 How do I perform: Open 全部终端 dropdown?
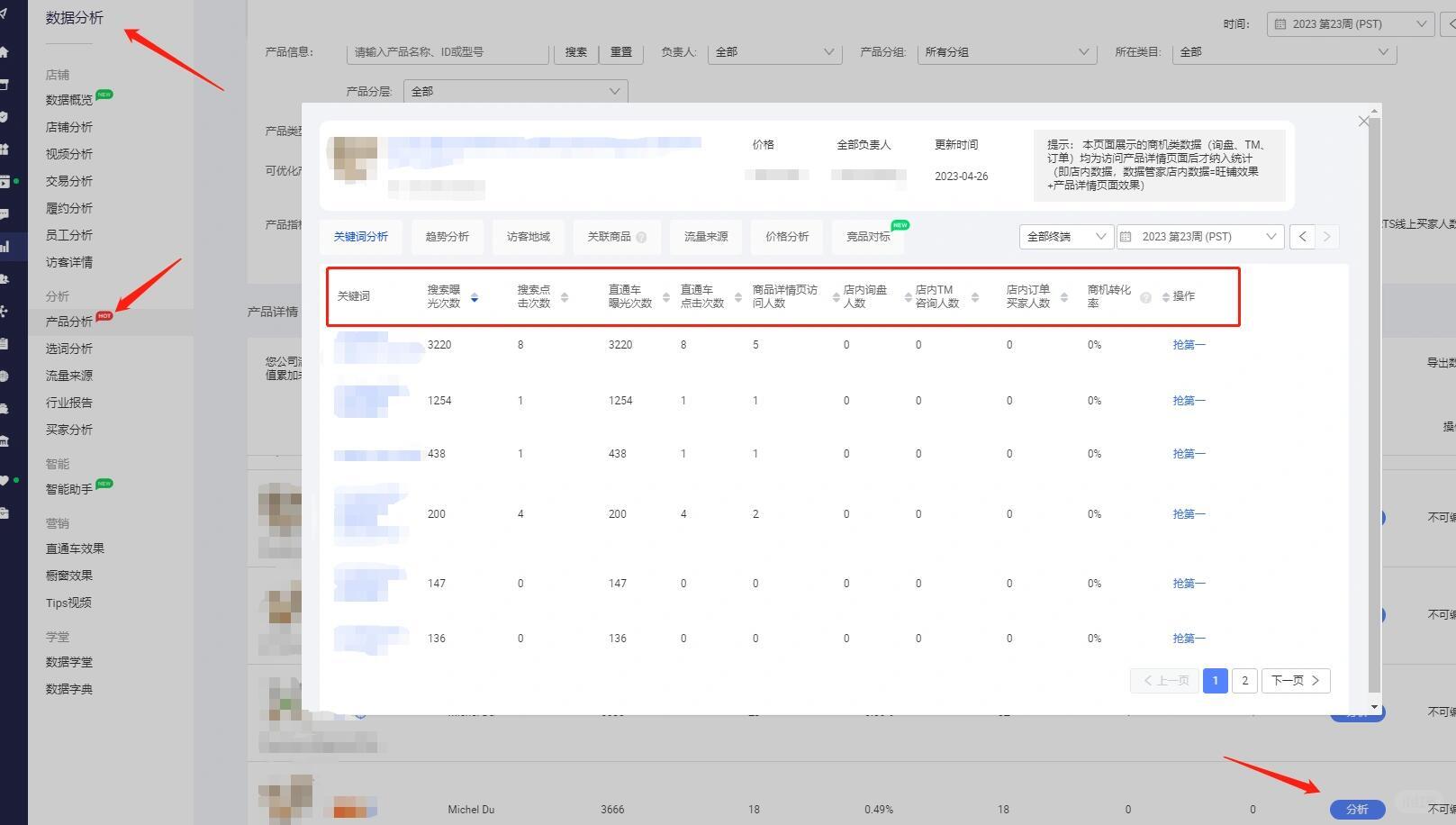[1066, 237]
